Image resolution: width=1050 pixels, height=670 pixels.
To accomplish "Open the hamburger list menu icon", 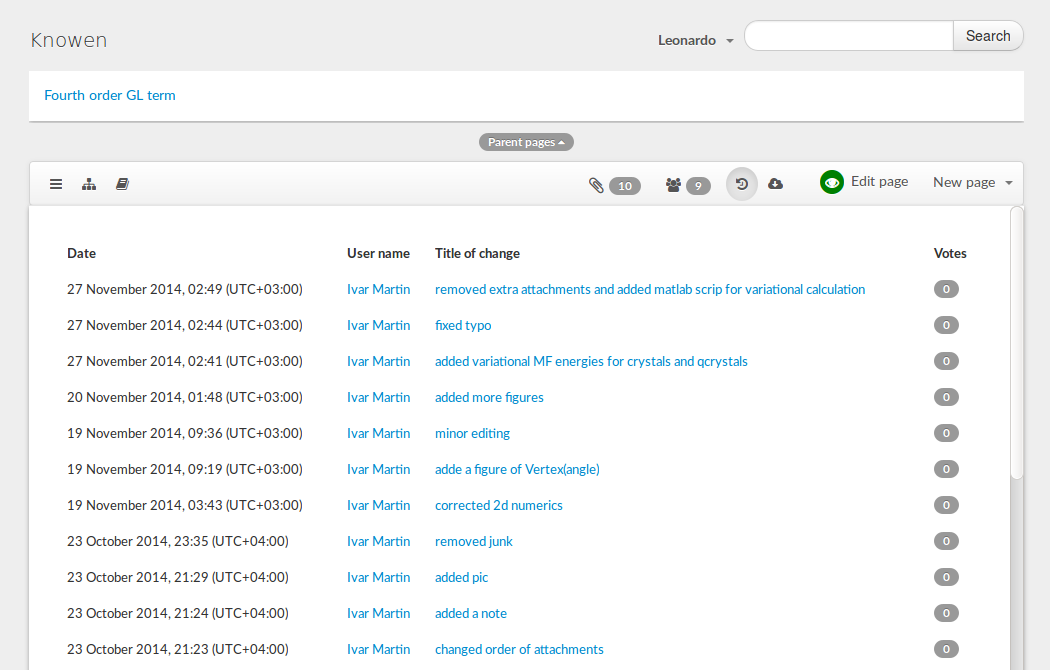I will (x=56, y=184).
